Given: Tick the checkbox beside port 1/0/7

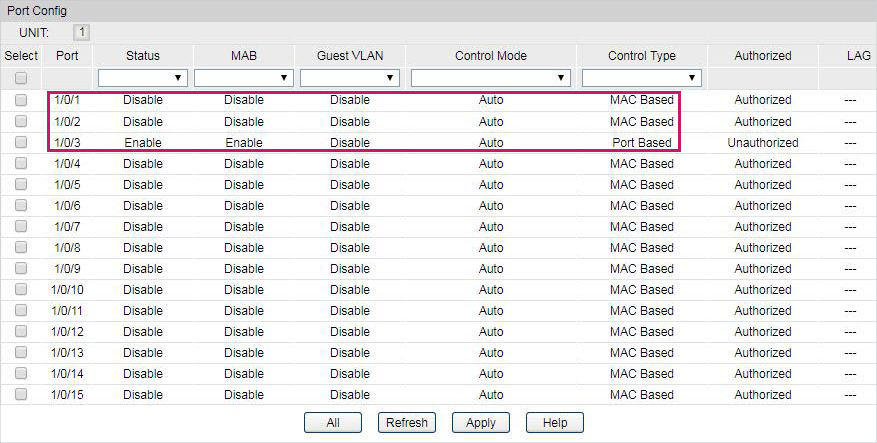Looking at the screenshot, I should click(21, 226).
